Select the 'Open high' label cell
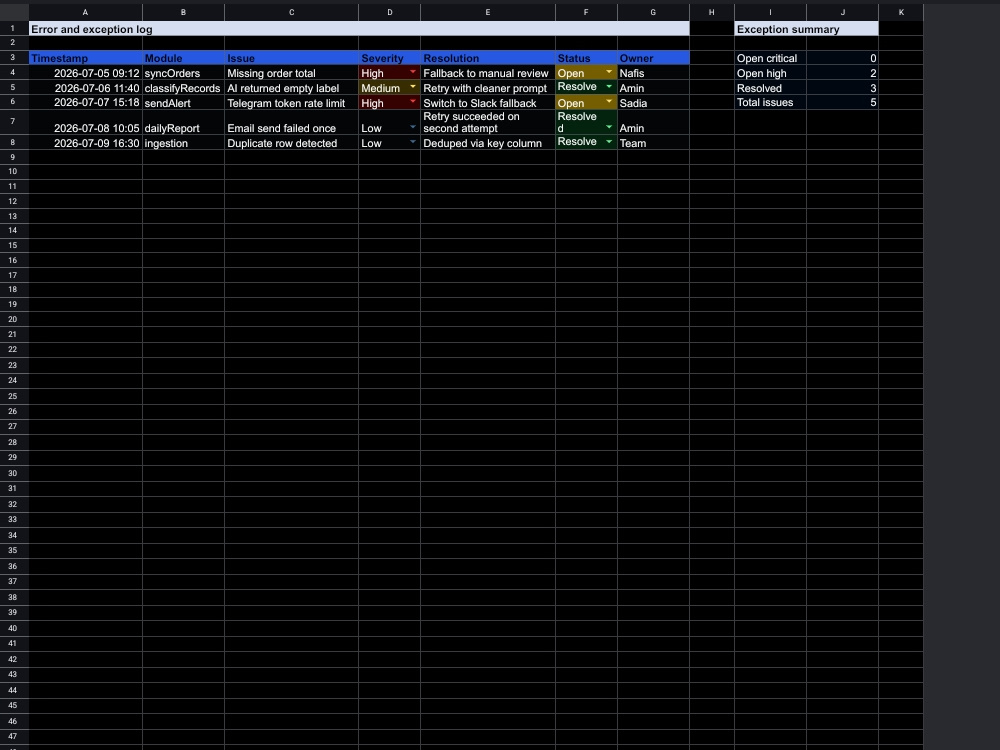This screenshot has height=750, width=1000. coord(770,73)
